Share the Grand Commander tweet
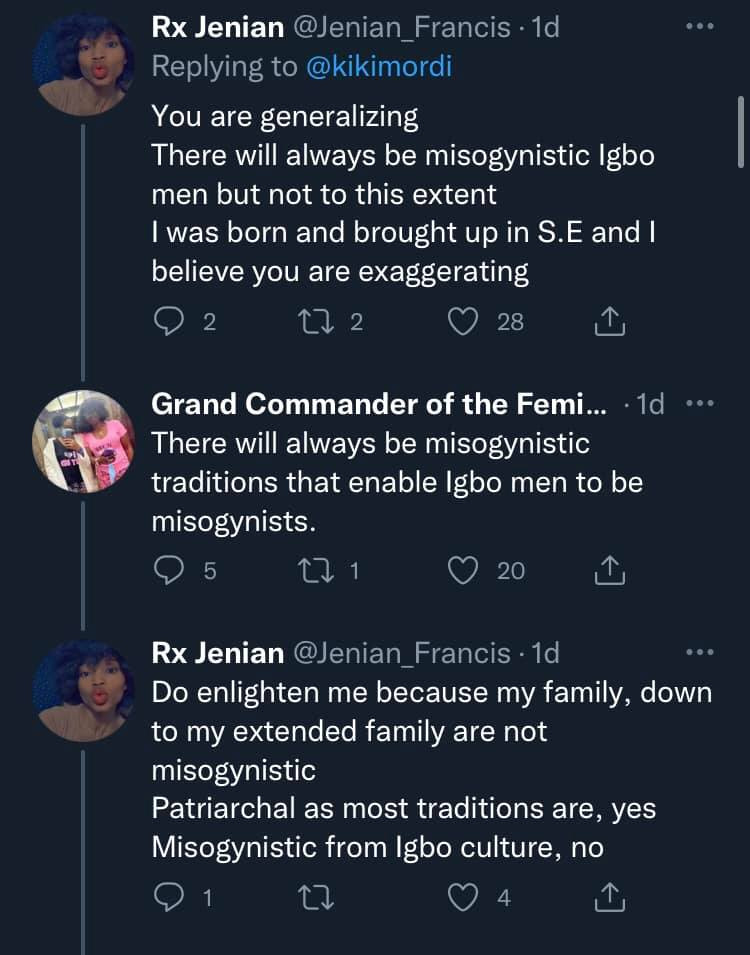Viewport: 750px width, 955px height. click(x=609, y=570)
